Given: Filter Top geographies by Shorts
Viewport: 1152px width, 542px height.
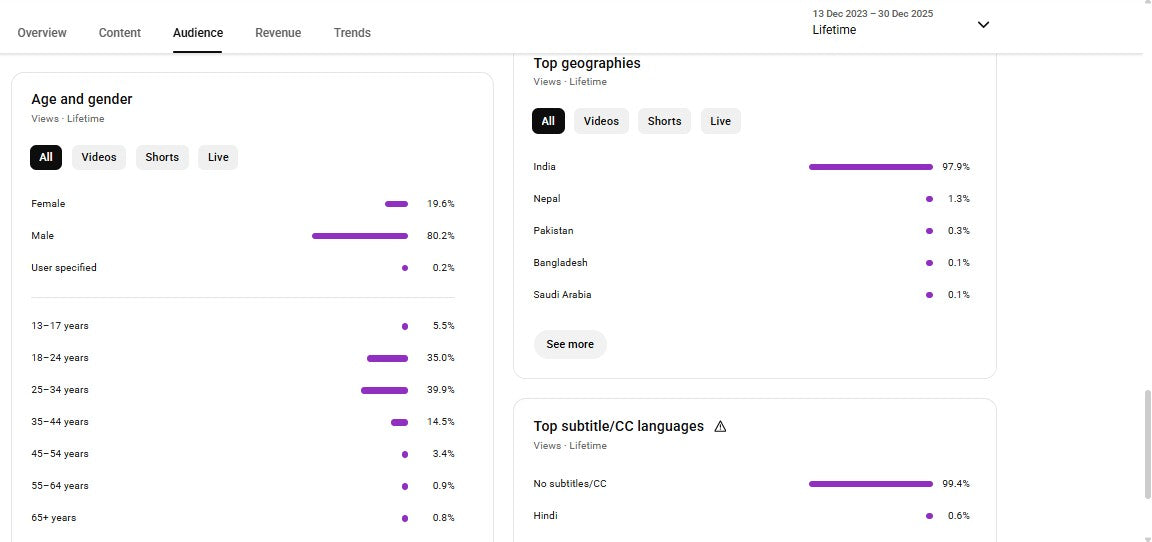Looking at the screenshot, I should 664,121.
